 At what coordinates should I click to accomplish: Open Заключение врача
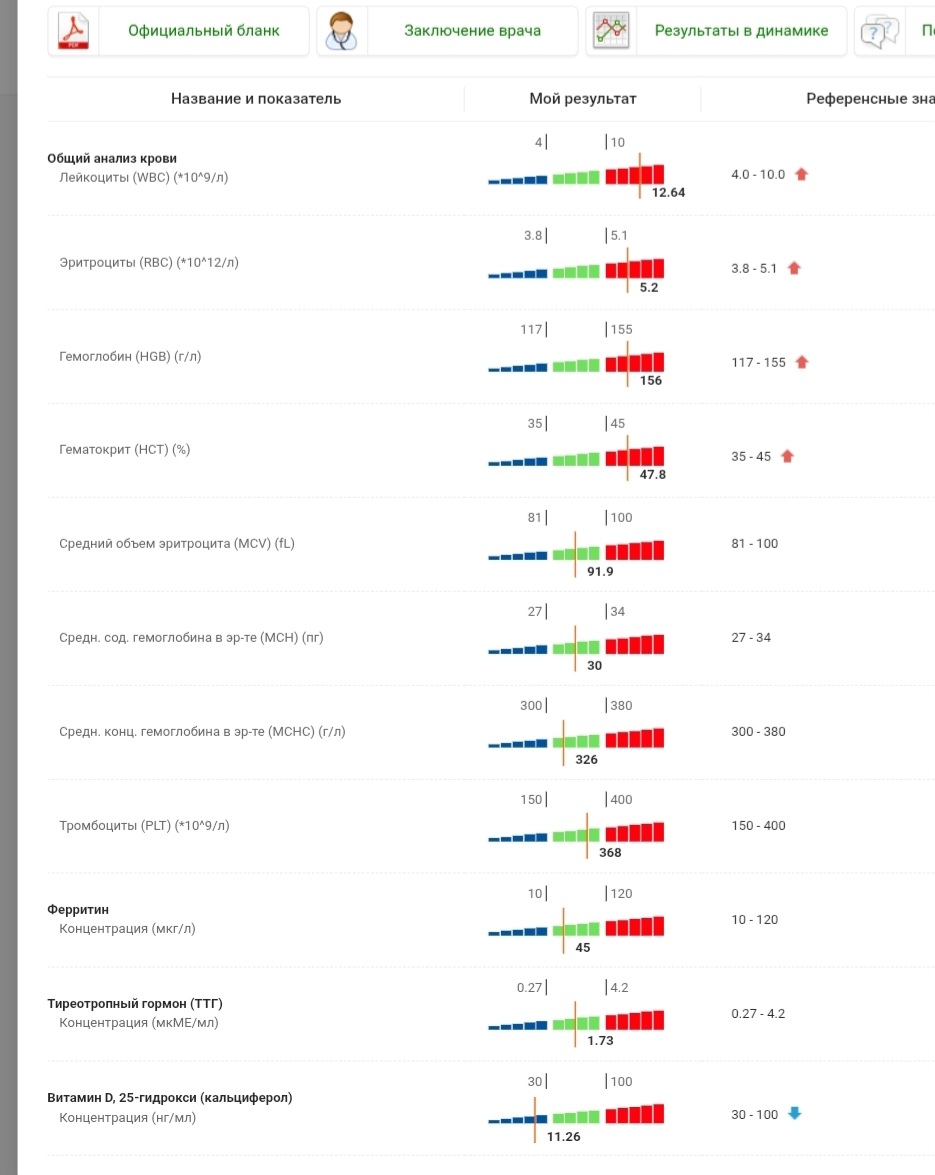[x=472, y=31]
